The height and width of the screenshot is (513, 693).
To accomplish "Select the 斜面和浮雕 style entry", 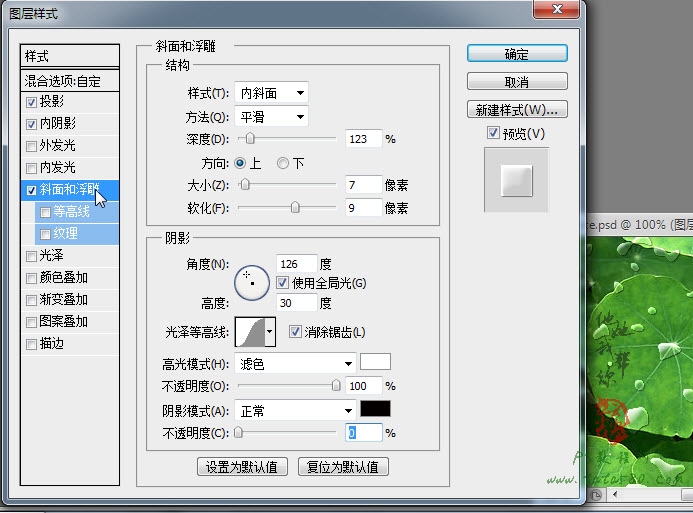I will pos(70,190).
